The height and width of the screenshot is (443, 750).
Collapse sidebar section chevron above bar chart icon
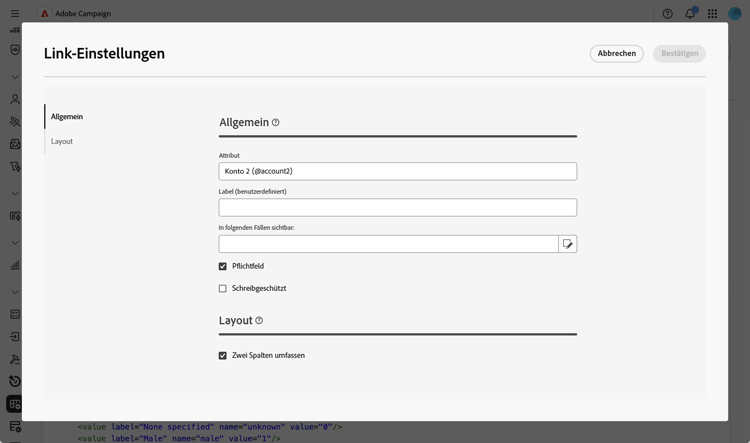[x=15, y=243]
